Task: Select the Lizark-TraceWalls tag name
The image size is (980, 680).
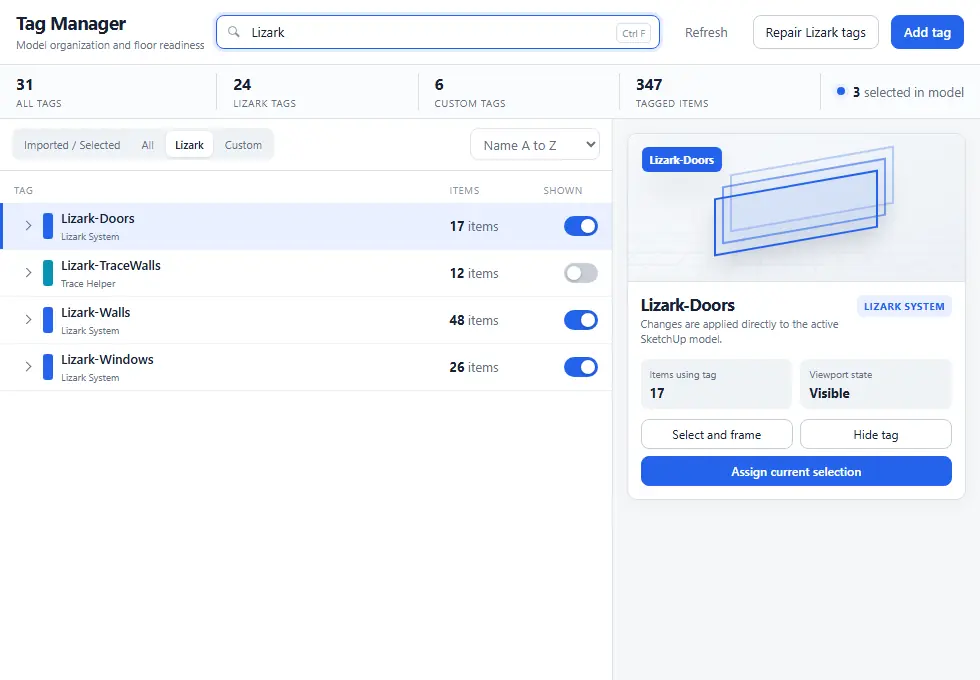Action: click(x=111, y=266)
